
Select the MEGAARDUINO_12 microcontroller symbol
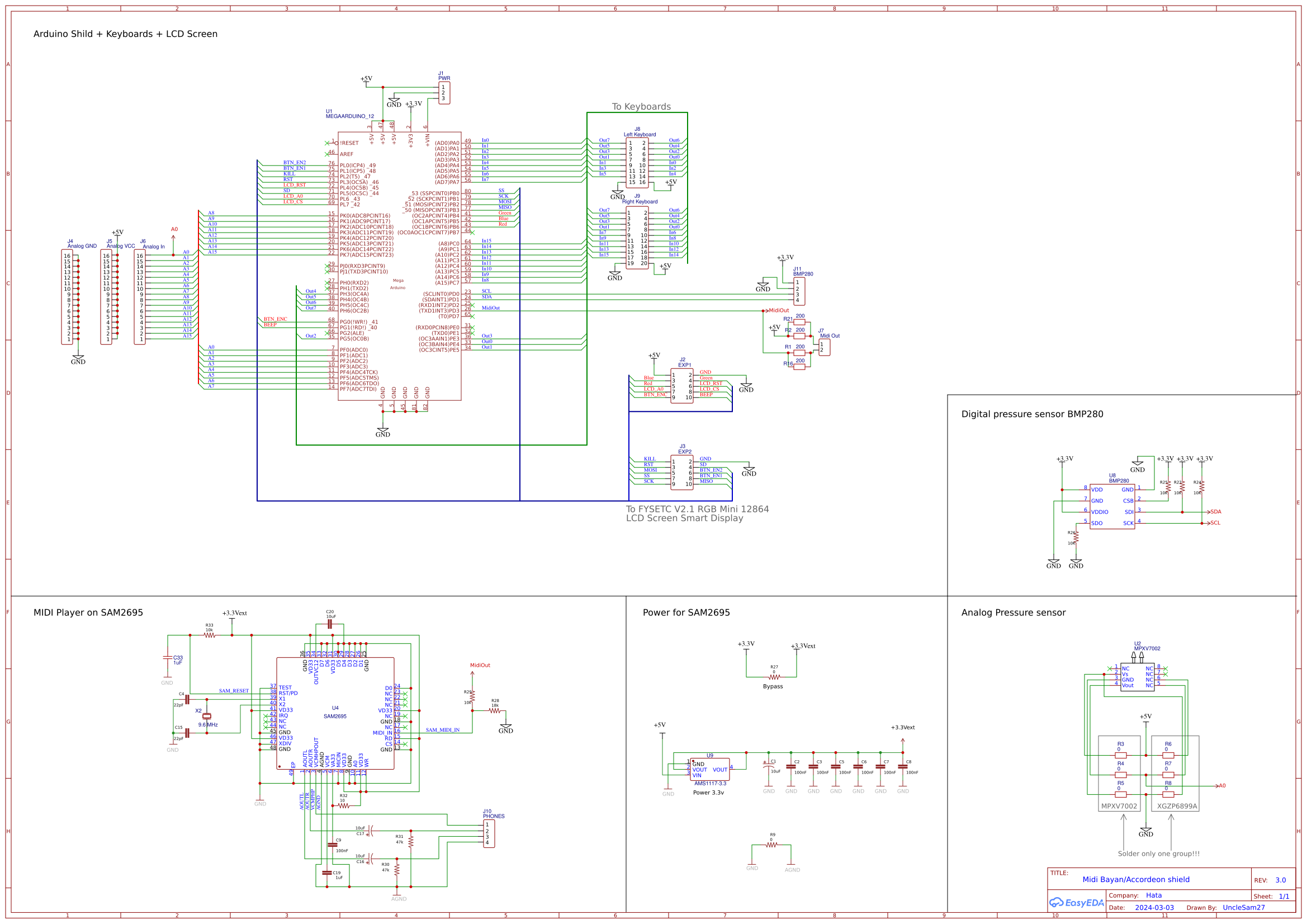(399, 268)
